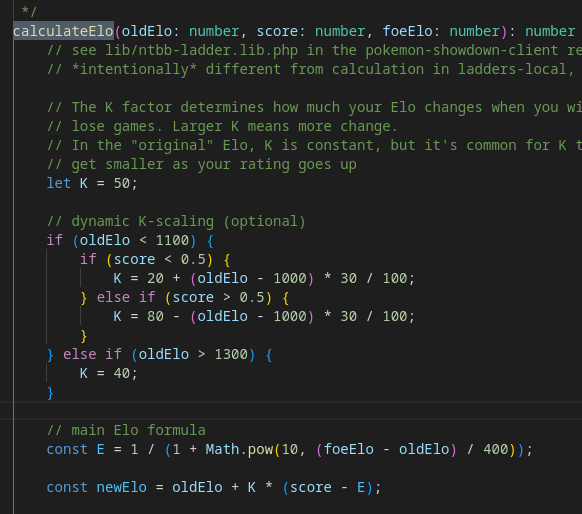Click the blue closing brace after K = 40
This screenshot has height=514, width=582.
[50, 393]
